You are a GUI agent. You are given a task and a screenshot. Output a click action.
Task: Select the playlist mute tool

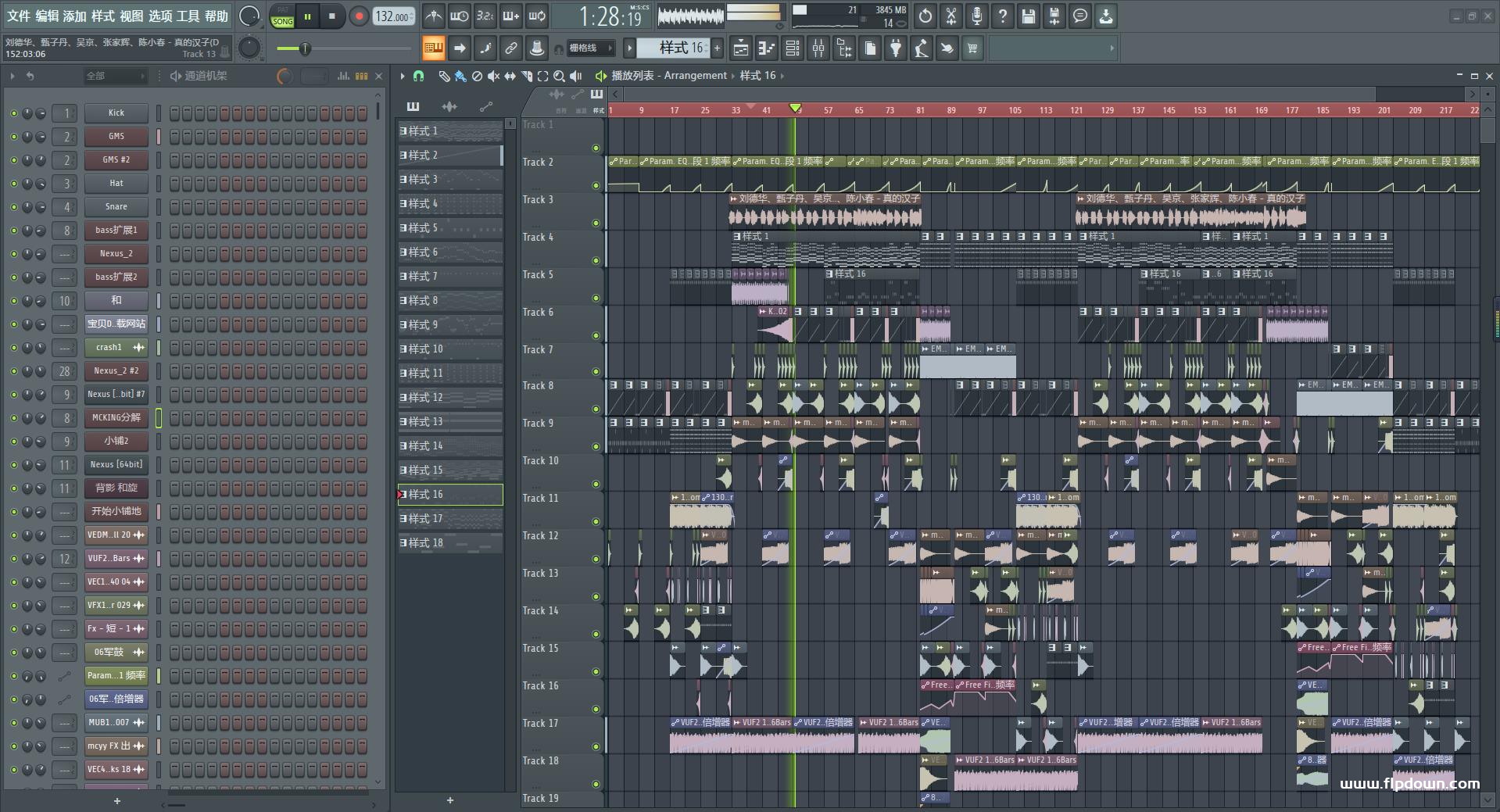[x=493, y=76]
